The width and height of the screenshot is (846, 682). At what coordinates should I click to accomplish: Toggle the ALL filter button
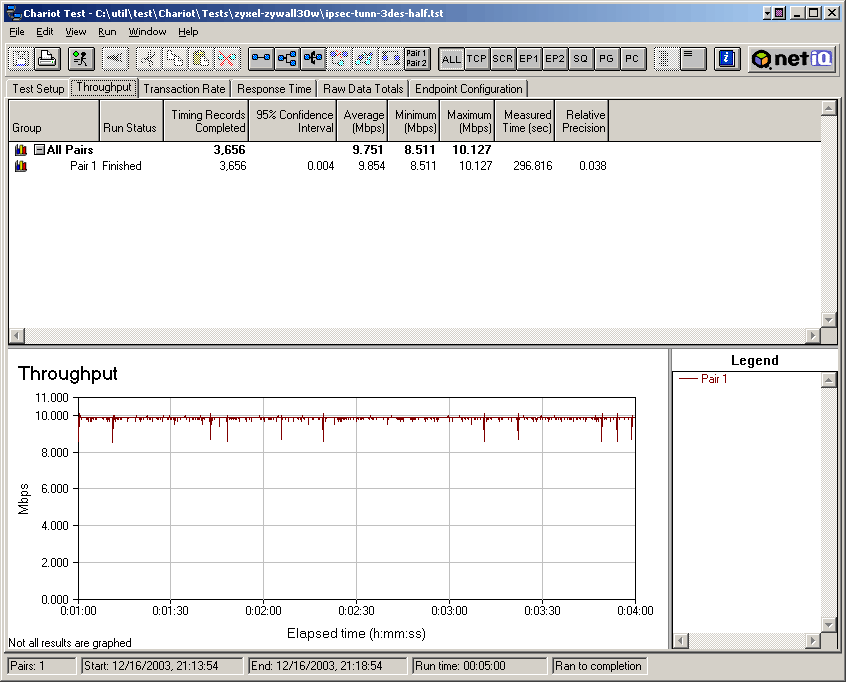(x=451, y=59)
